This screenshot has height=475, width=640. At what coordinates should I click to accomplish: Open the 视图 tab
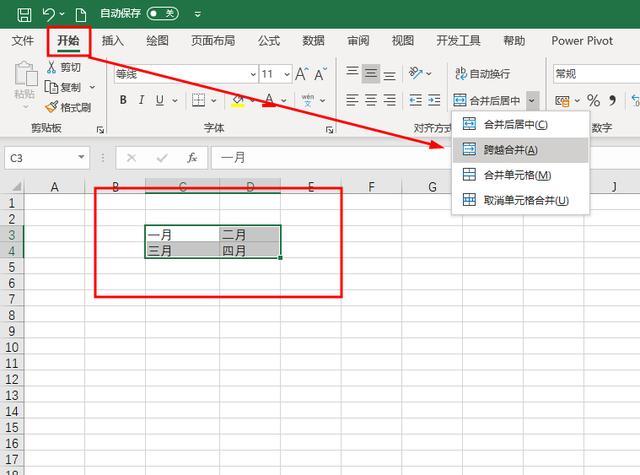pos(403,41)
